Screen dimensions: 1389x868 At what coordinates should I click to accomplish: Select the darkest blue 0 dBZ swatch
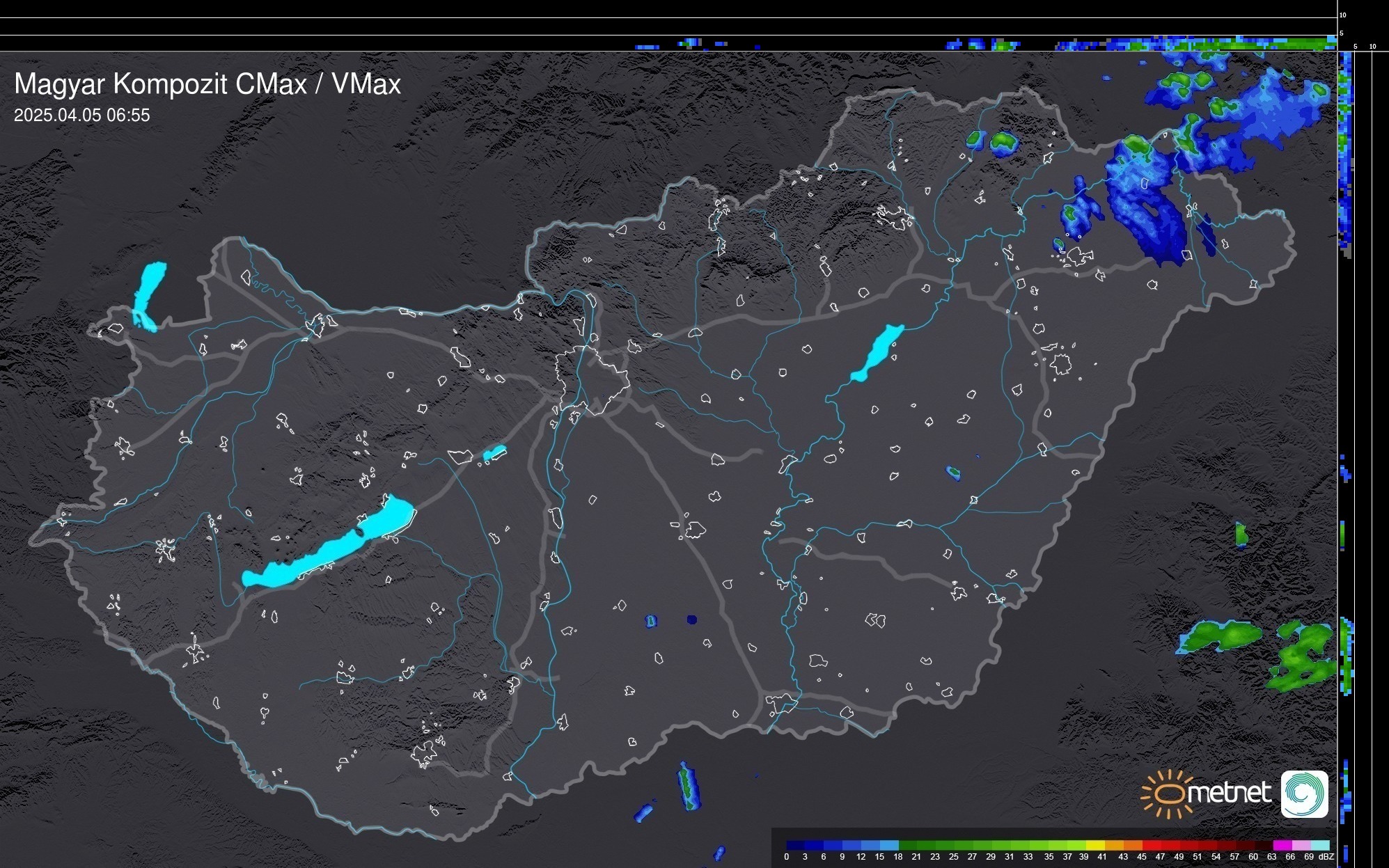pos(795,846)
